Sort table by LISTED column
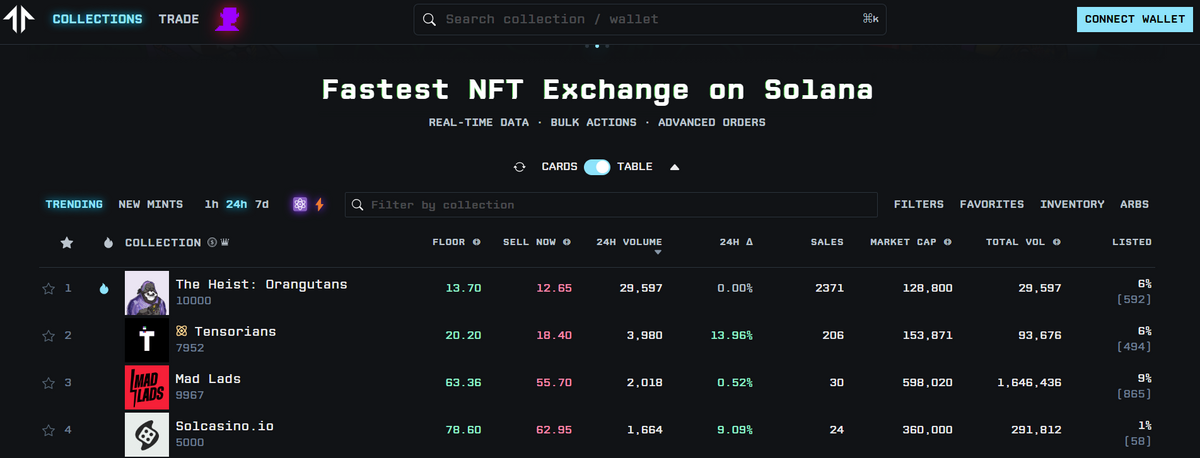 [1132, 242]
